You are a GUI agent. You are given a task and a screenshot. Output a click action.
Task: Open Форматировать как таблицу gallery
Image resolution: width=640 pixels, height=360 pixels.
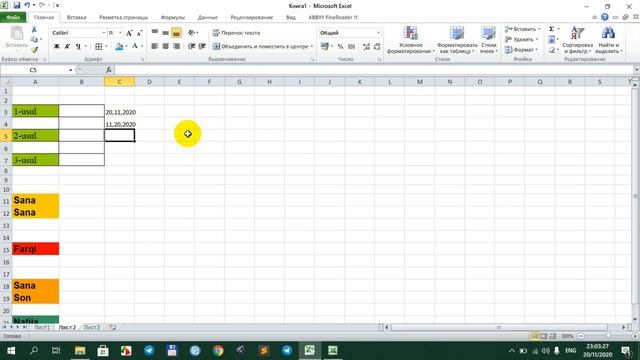tap(457, 40)
